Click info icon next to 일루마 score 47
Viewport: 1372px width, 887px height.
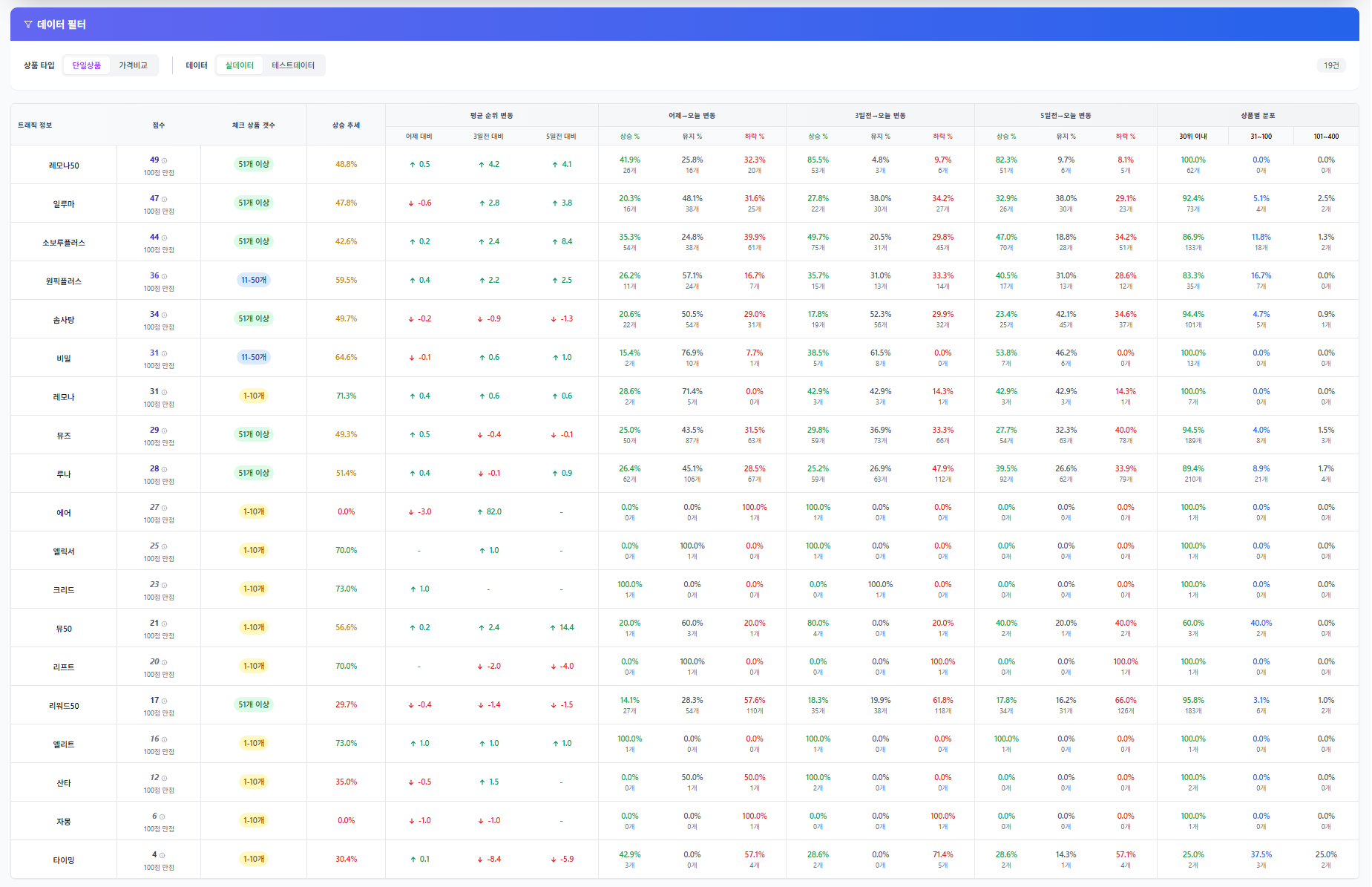pyautogui.click(x=165, y=199)
